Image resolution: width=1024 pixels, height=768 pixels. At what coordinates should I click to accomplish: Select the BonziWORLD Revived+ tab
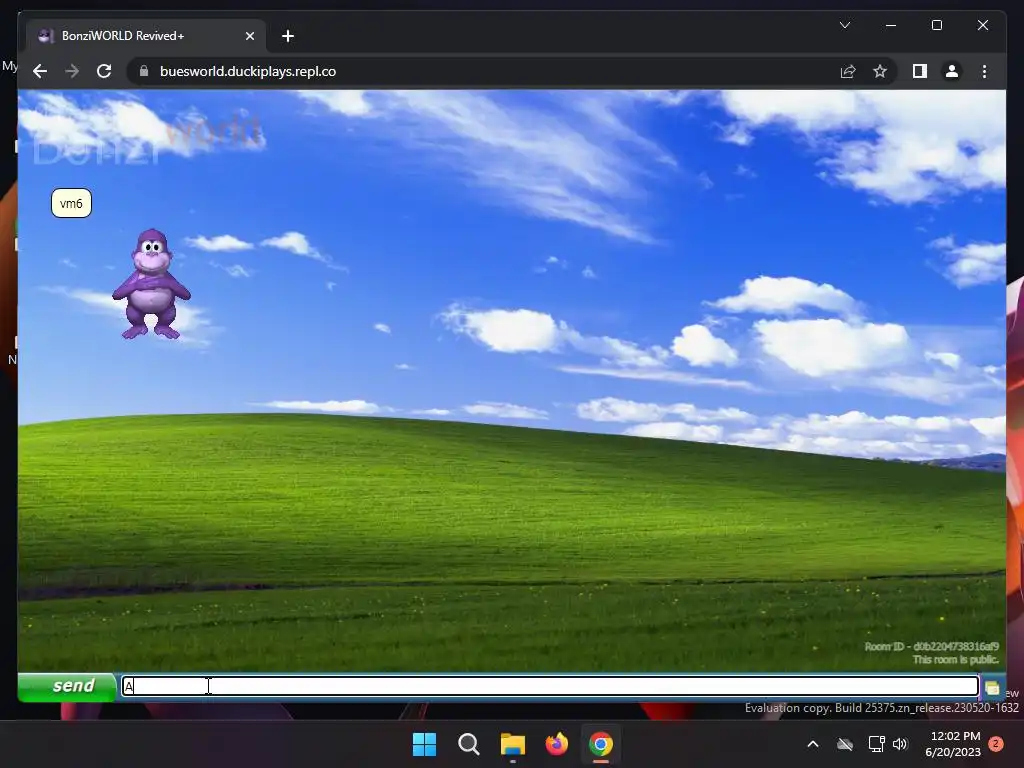(x=145, y=36)
